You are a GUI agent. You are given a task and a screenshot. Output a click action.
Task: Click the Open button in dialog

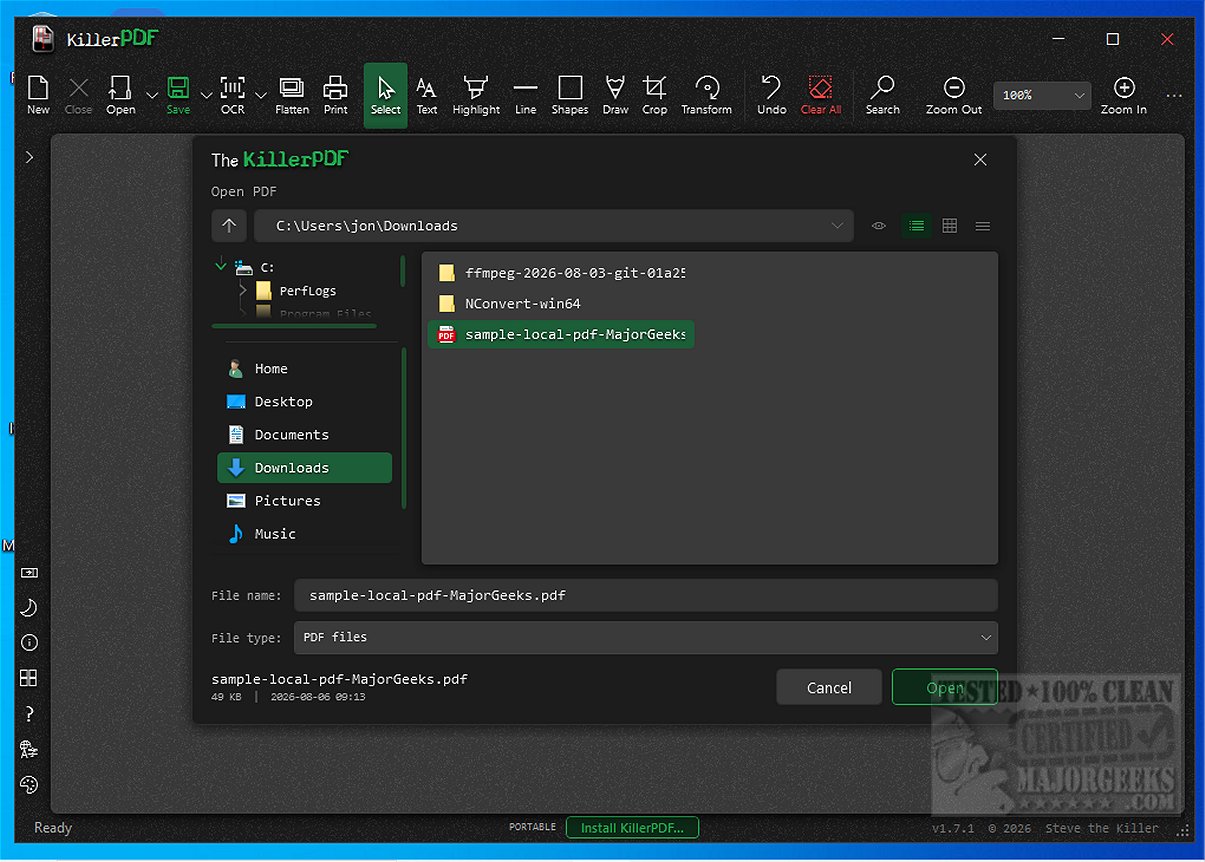click(945, 687)
